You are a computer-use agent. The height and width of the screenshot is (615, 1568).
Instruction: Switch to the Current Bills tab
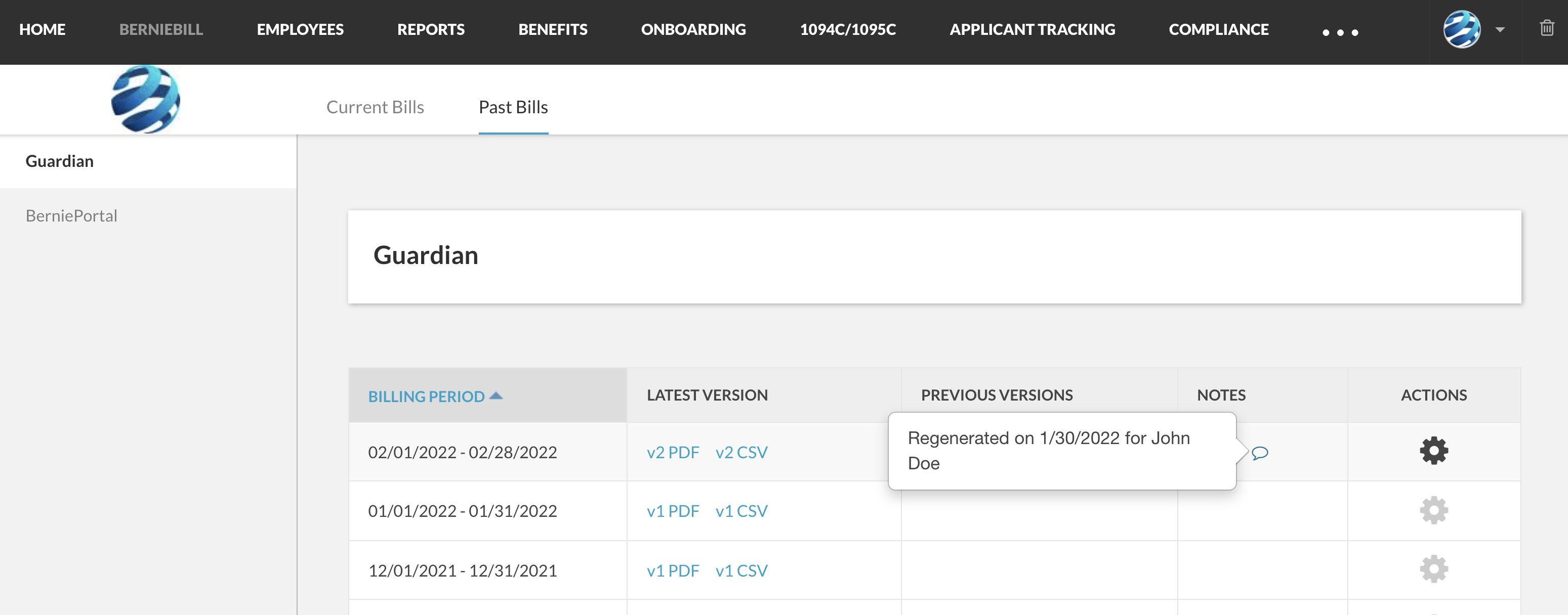pyautogui.click(x=375, y=107)
